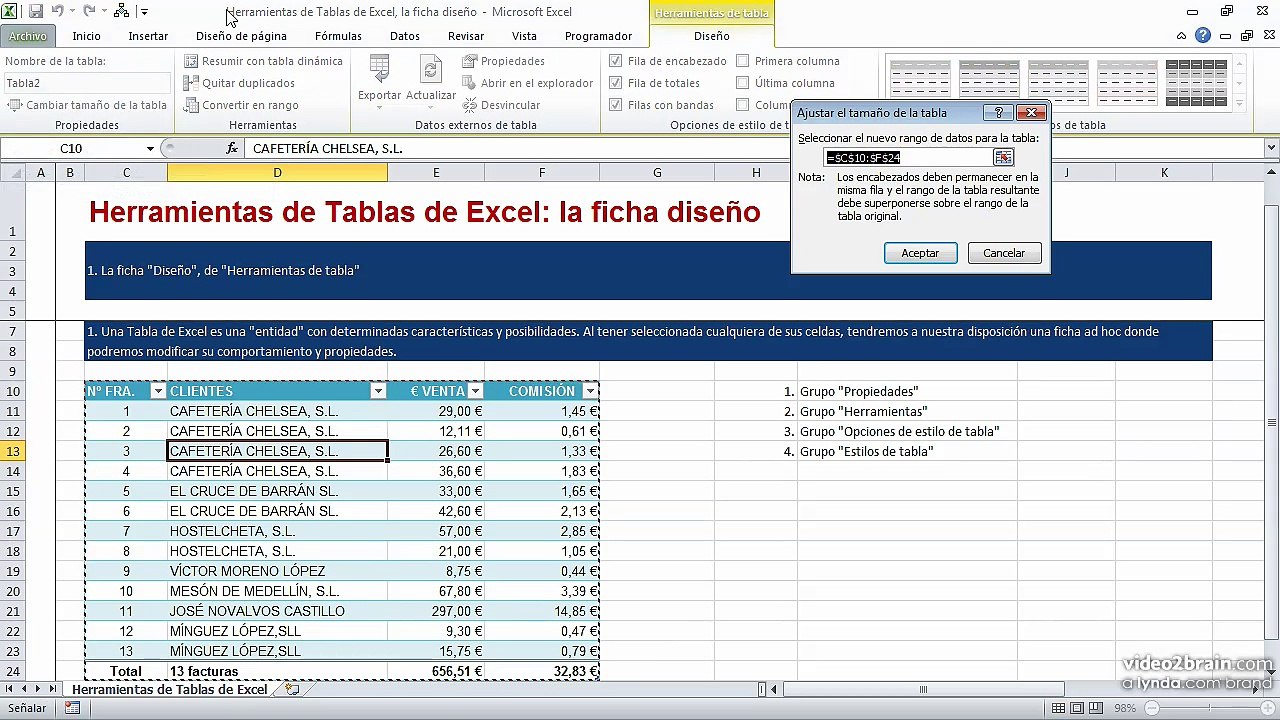The height and width of the screenshot is (720, 1280).
Task: Open the Programador ribbon tab
Action: [598, 36]
